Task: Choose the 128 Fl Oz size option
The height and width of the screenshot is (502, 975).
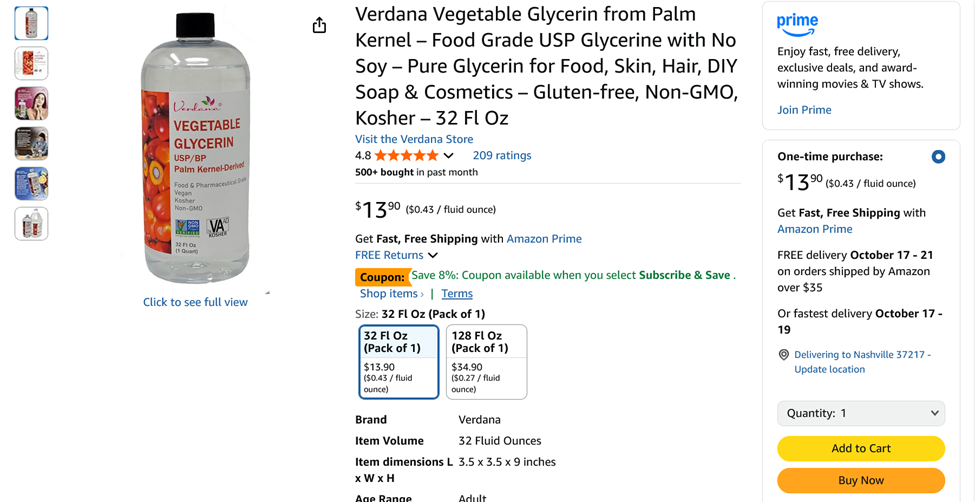Action: (486, 361)
